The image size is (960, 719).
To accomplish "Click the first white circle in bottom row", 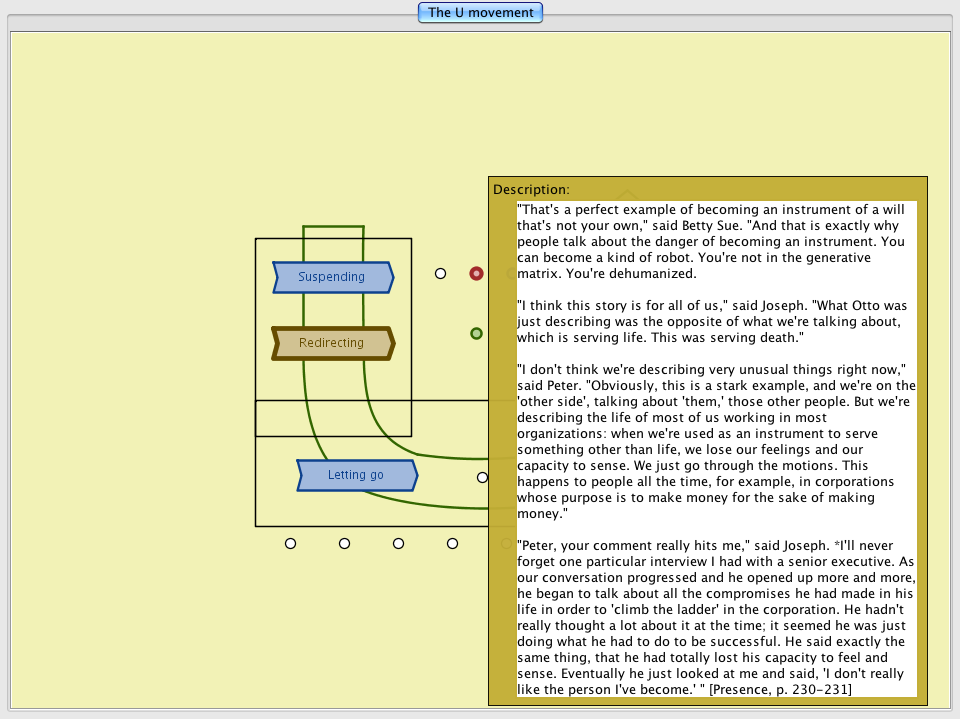I will [x=290, y=543].
